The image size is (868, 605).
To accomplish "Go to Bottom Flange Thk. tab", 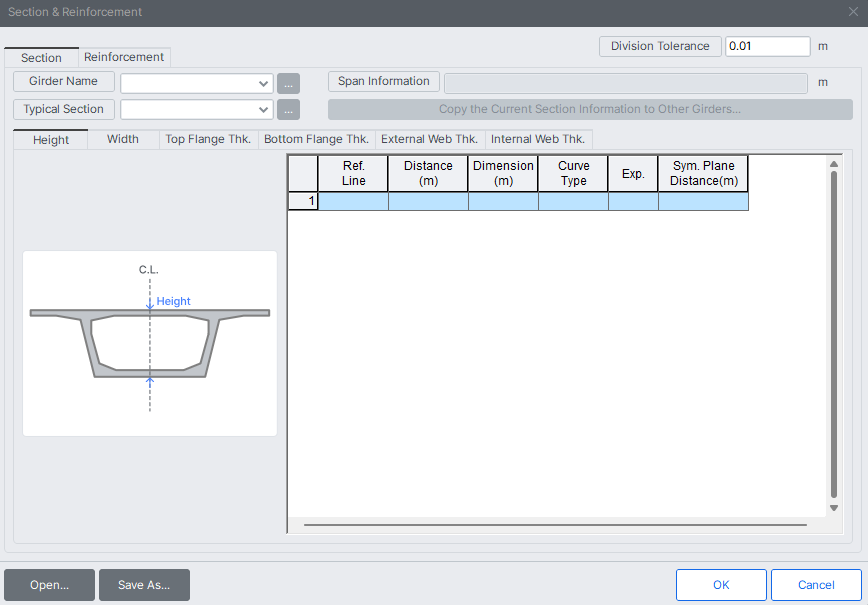I will [316, 139].
